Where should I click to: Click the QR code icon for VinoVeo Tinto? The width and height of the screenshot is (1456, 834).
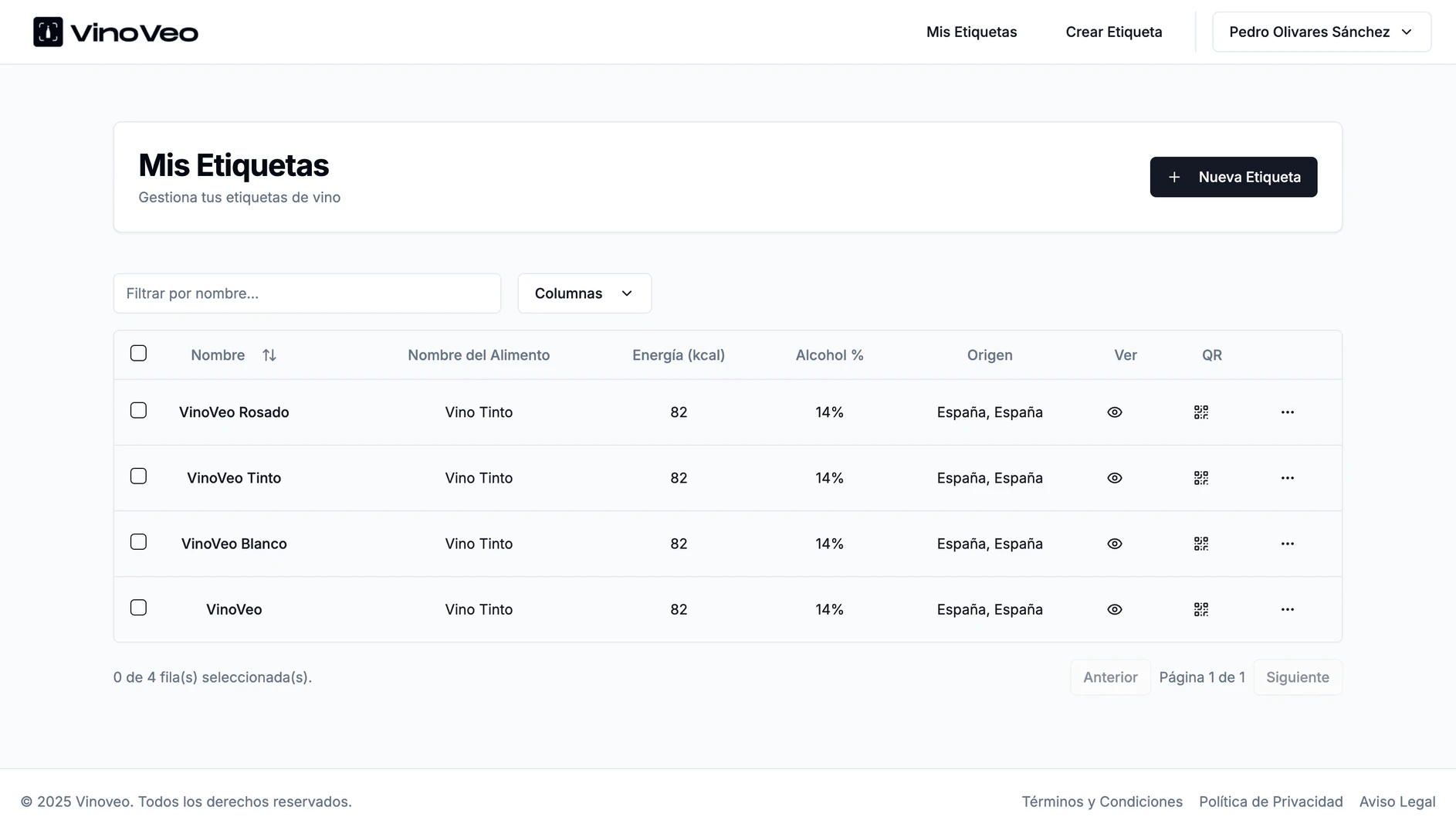click(x=1201, y=477)
